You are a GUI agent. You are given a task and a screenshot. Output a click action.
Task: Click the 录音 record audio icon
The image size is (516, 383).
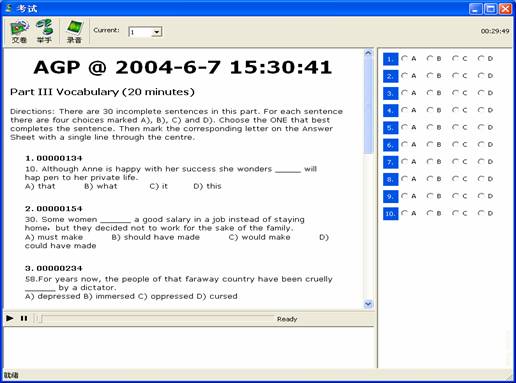(74, 31)
